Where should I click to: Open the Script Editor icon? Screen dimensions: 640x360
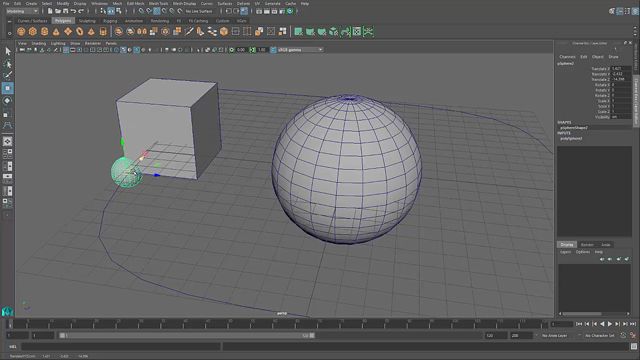[x=634, y=347]
